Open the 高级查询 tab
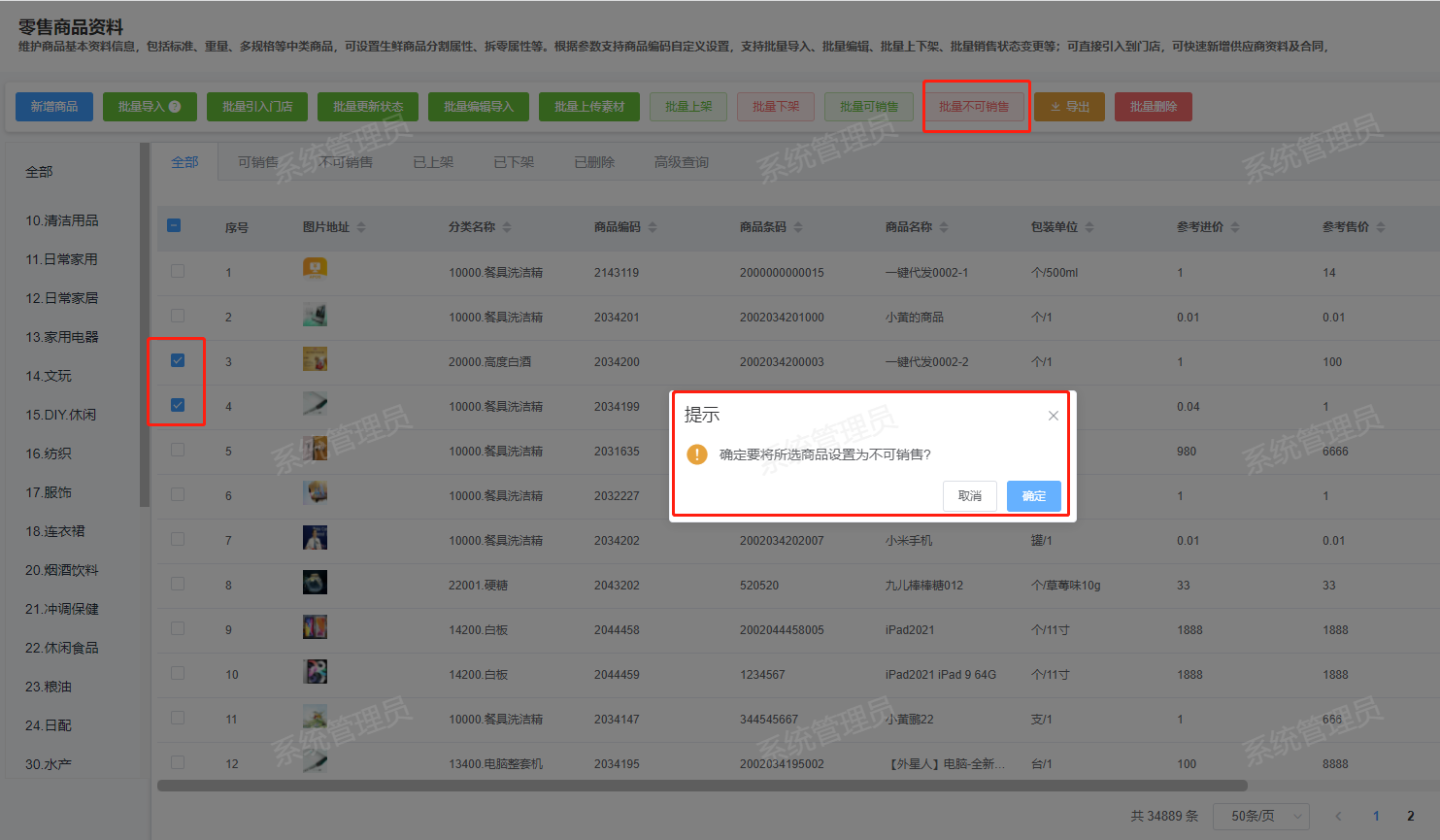 [x=682, y=162]
